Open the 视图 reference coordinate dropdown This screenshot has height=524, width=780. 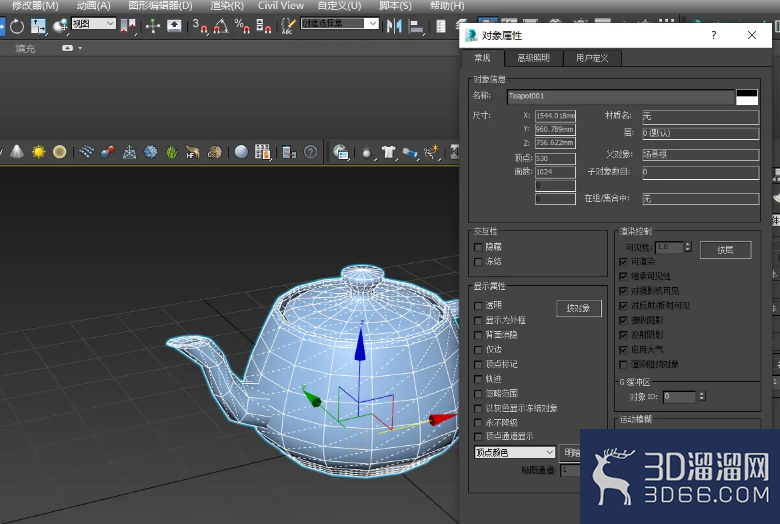pyautogui.click(x=94, y=23)
